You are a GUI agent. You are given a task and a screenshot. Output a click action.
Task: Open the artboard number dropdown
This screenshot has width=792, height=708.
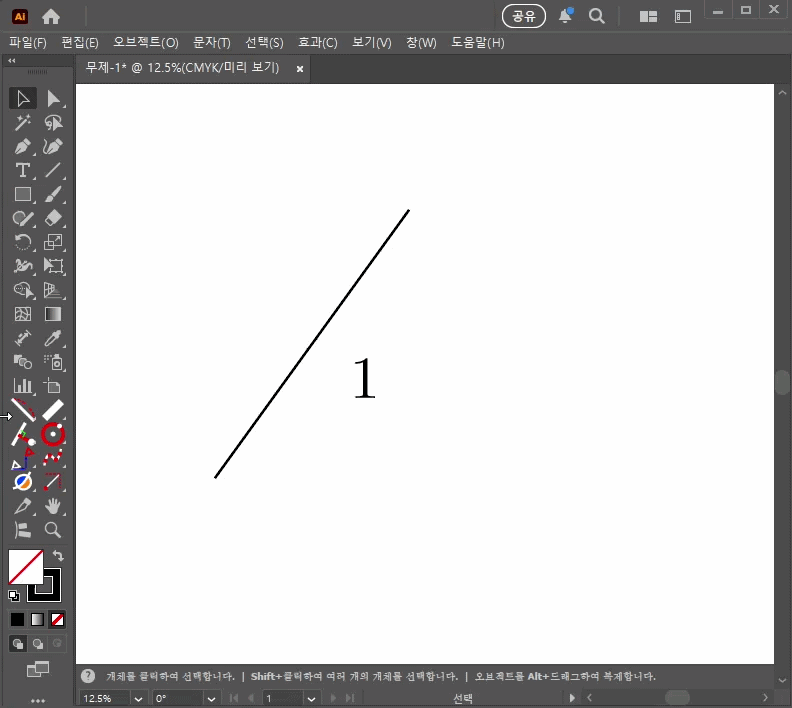point(311,698)
